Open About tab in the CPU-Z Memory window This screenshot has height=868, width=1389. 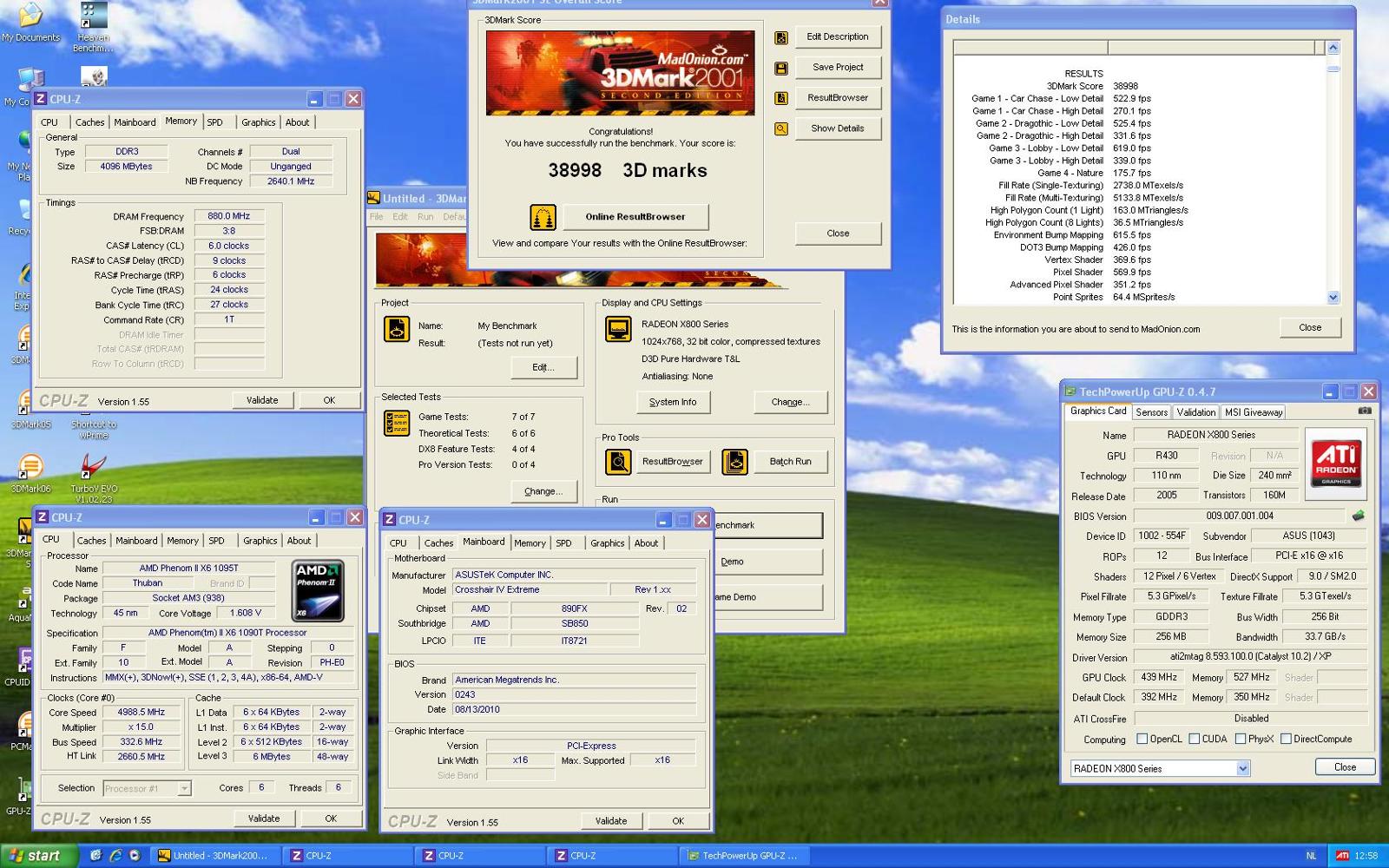pos(297,122)
